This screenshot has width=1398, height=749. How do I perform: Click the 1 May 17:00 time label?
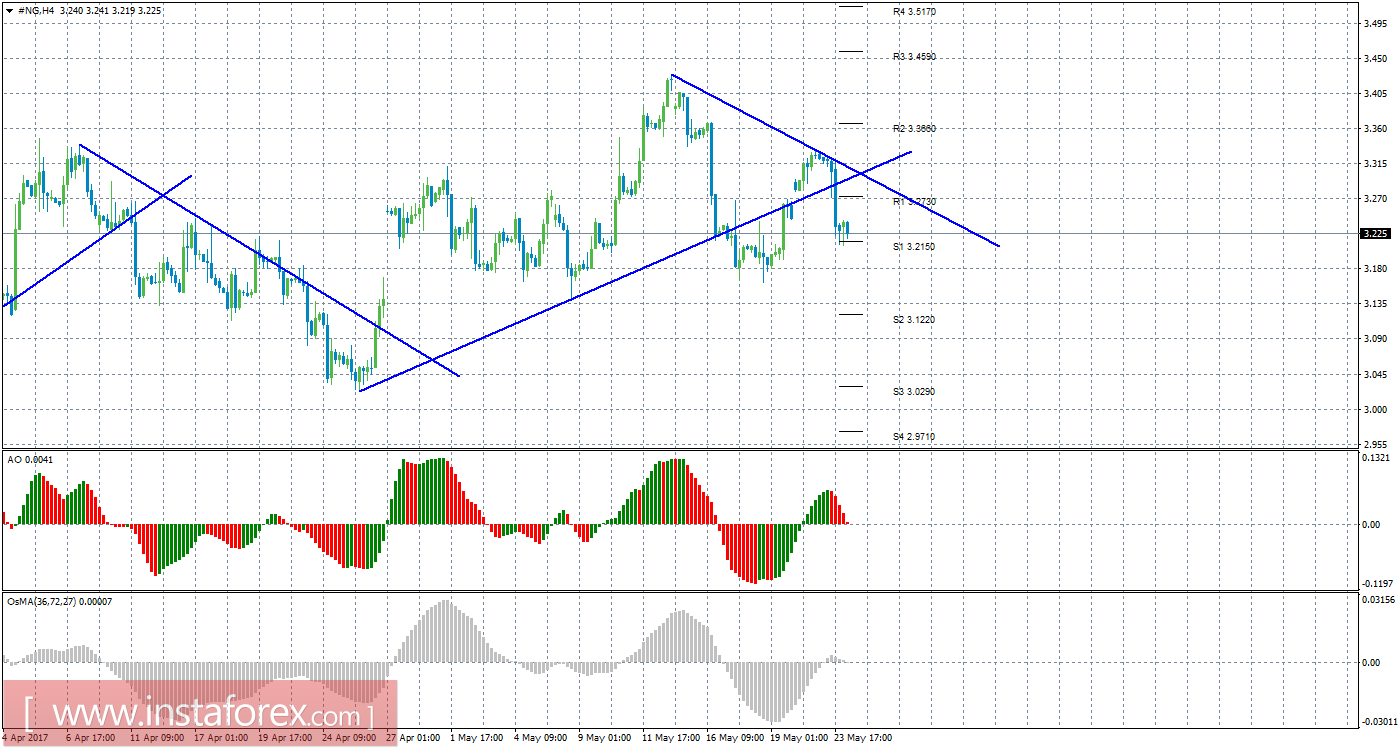point(475,738)
